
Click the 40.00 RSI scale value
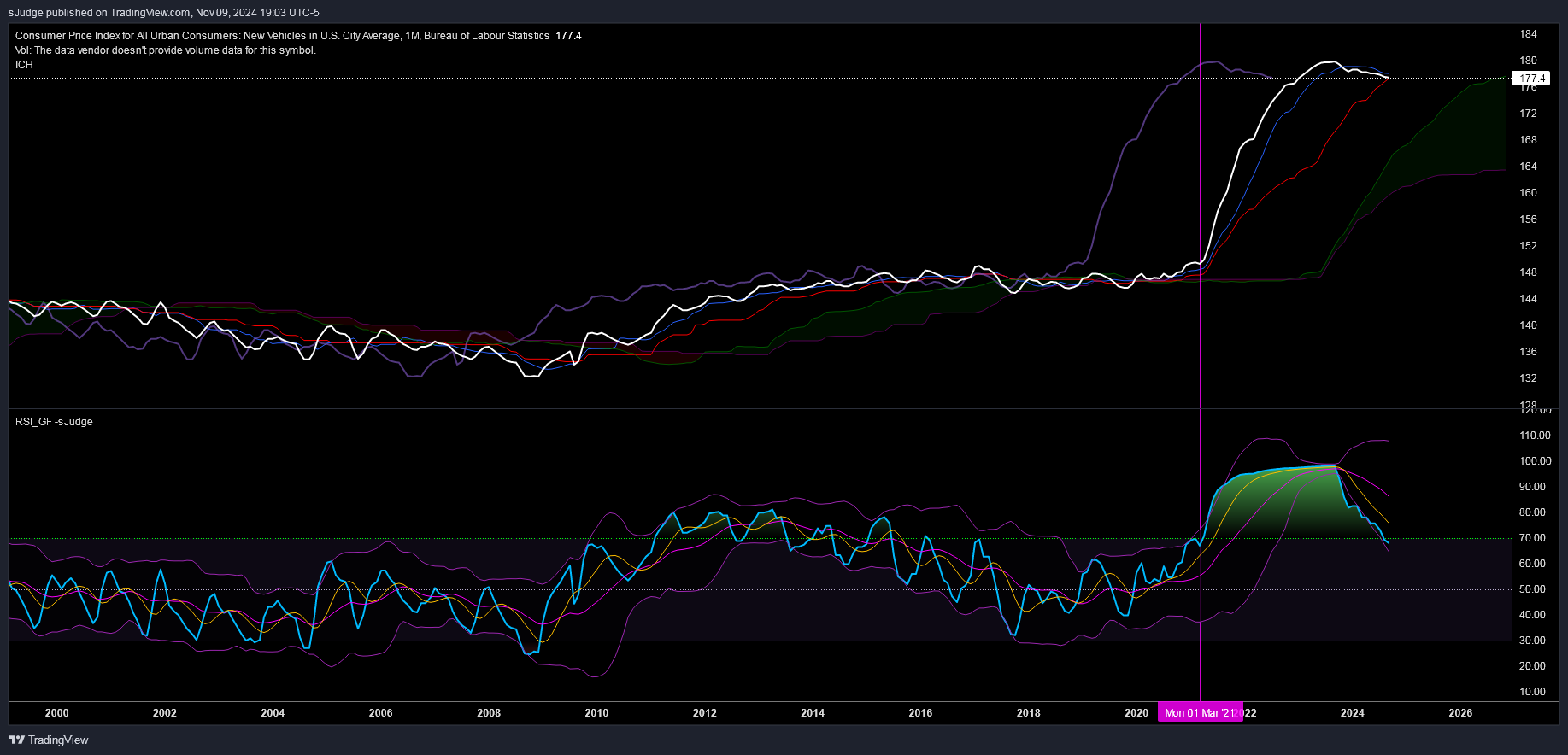1532,615
